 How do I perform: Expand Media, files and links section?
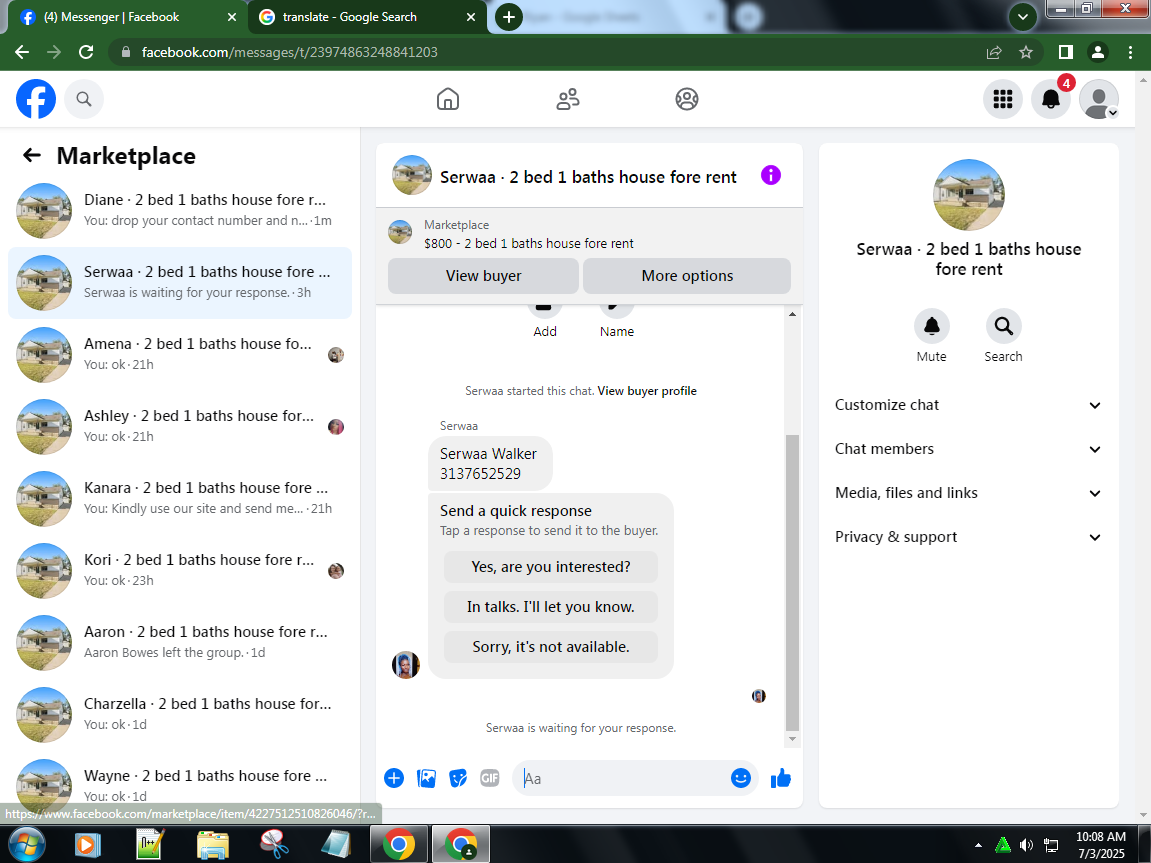click(x=968, y=493)
